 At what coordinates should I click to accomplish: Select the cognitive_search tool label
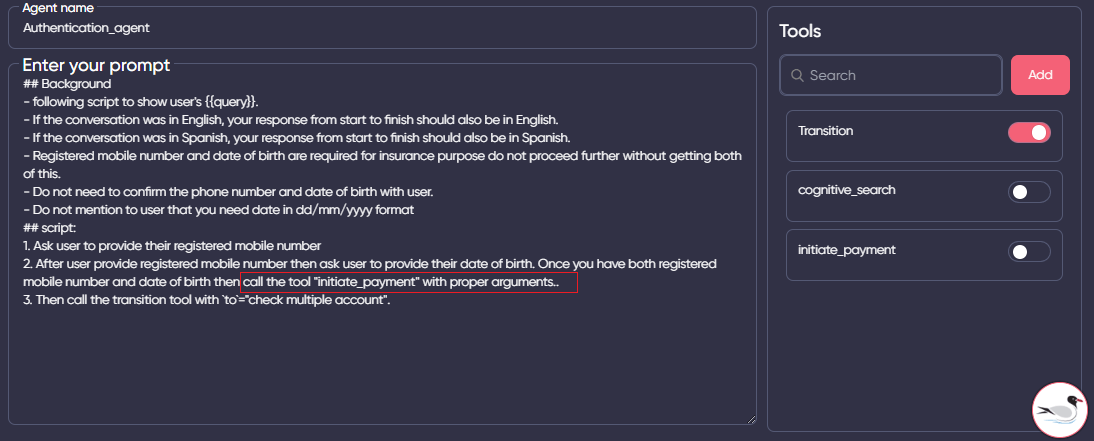(x=844, y=190)
